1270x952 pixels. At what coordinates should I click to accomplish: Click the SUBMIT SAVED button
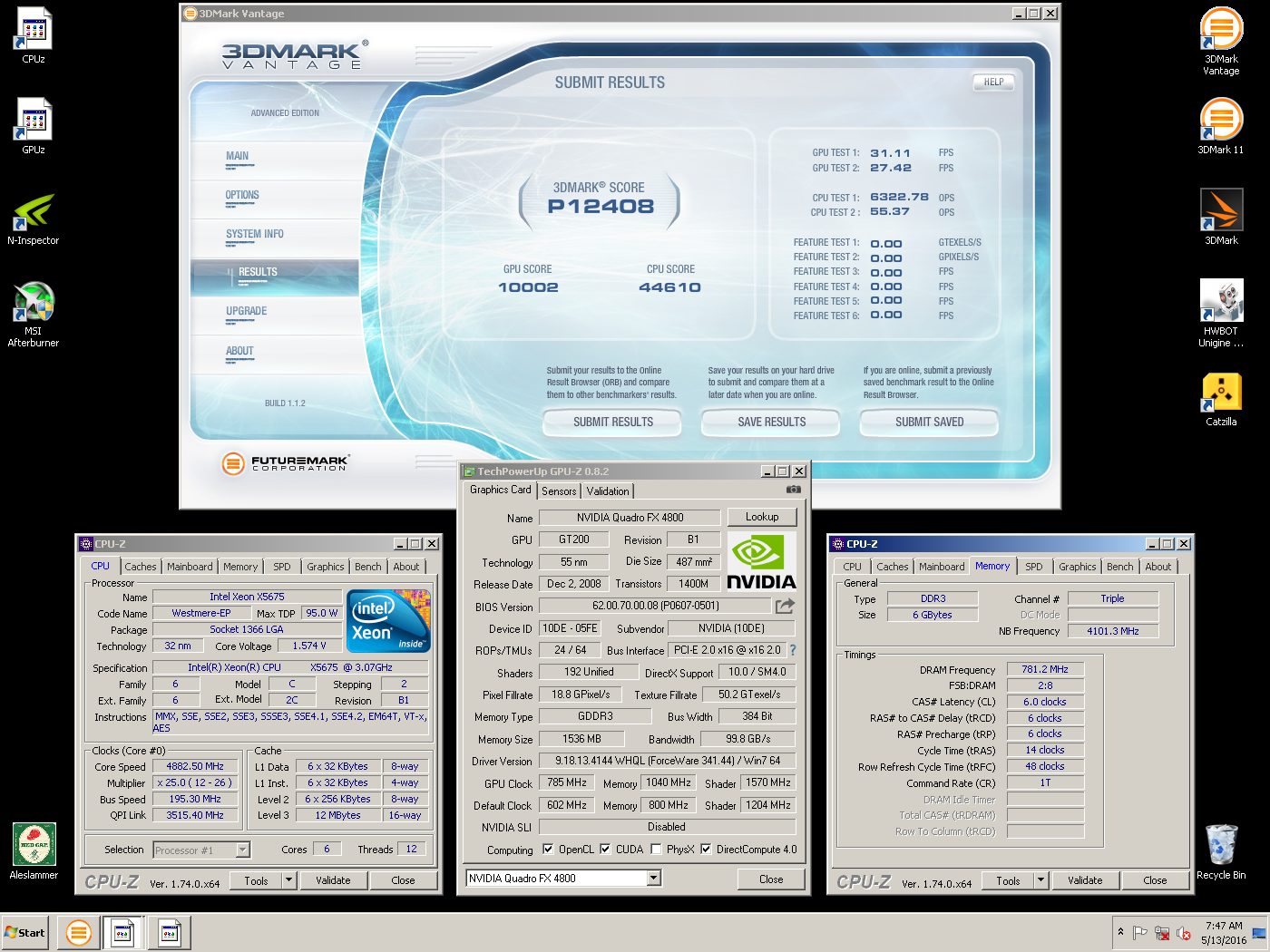pos(929,423)
